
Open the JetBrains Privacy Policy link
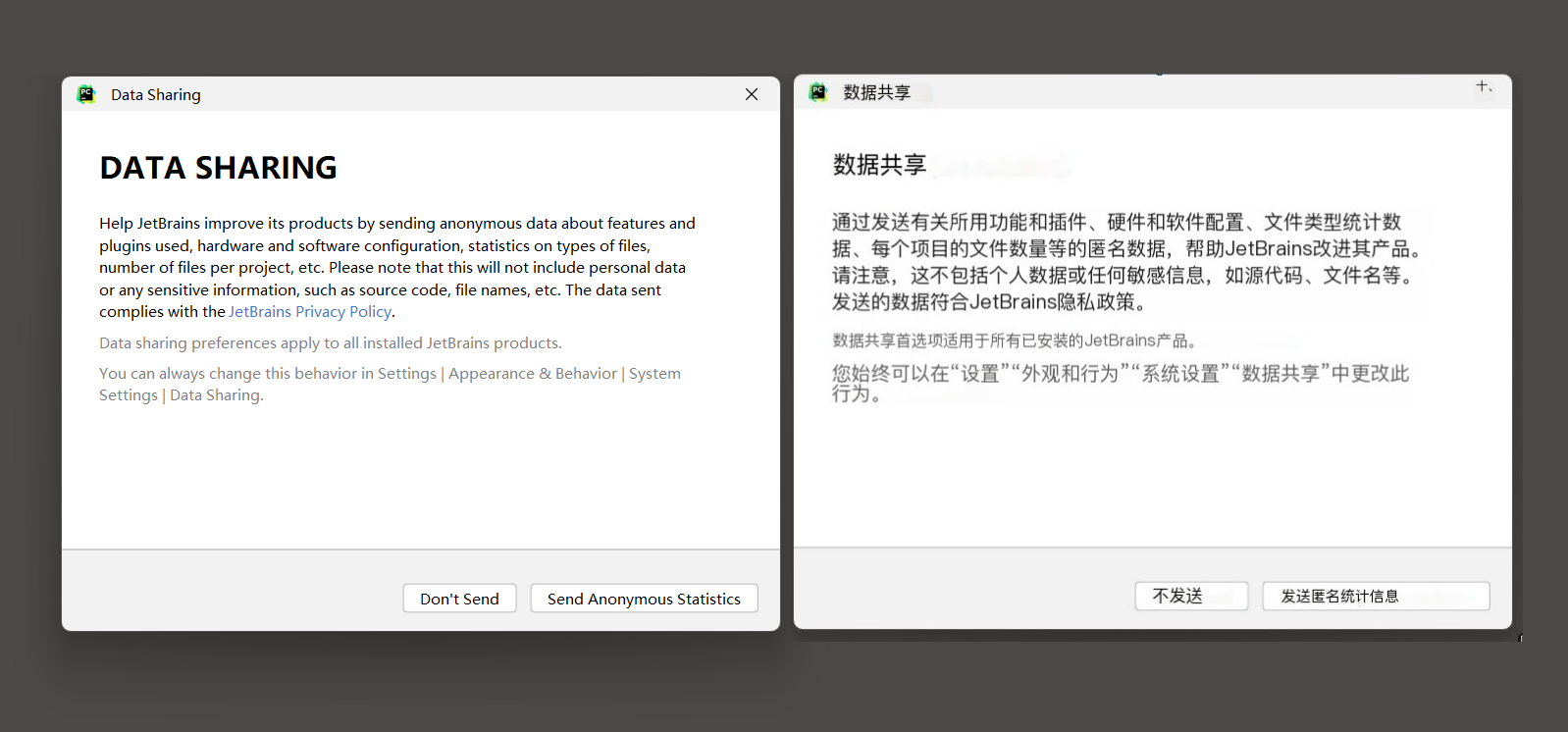pyautogui.click(x=310, y=312)
